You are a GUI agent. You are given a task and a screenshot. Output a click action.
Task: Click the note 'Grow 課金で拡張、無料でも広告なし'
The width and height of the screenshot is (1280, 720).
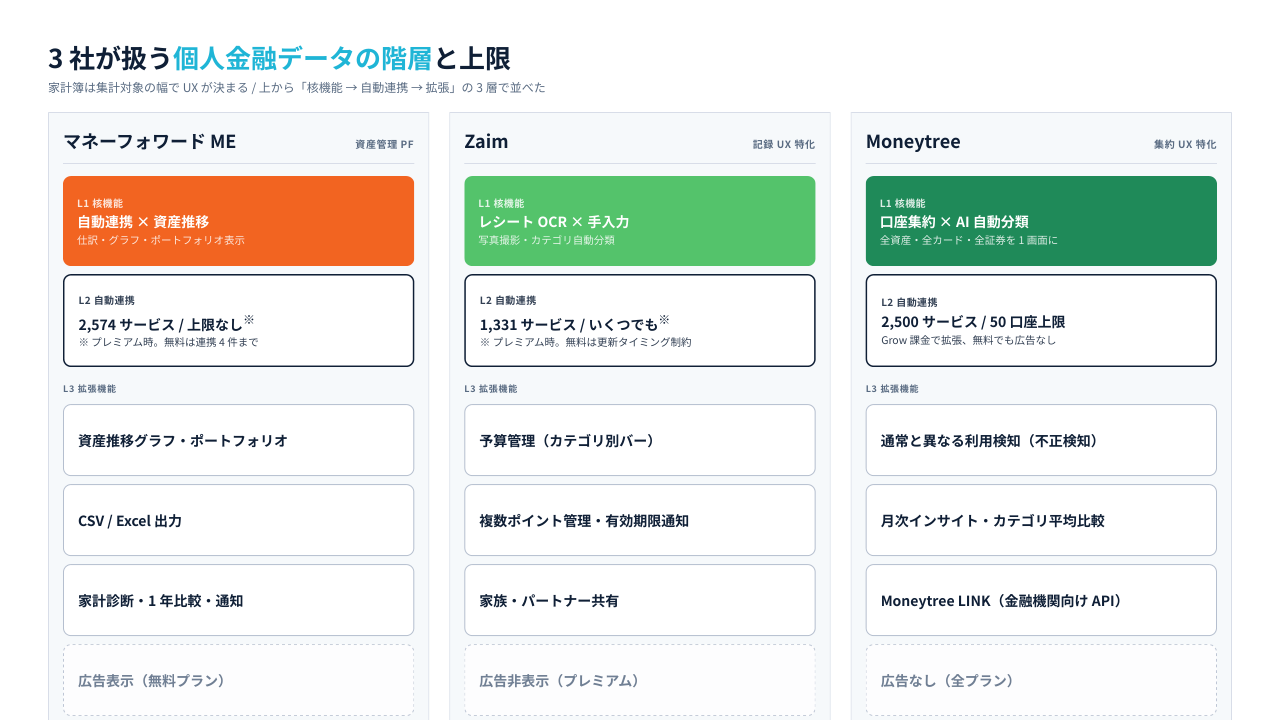click(x=968, y=340)
